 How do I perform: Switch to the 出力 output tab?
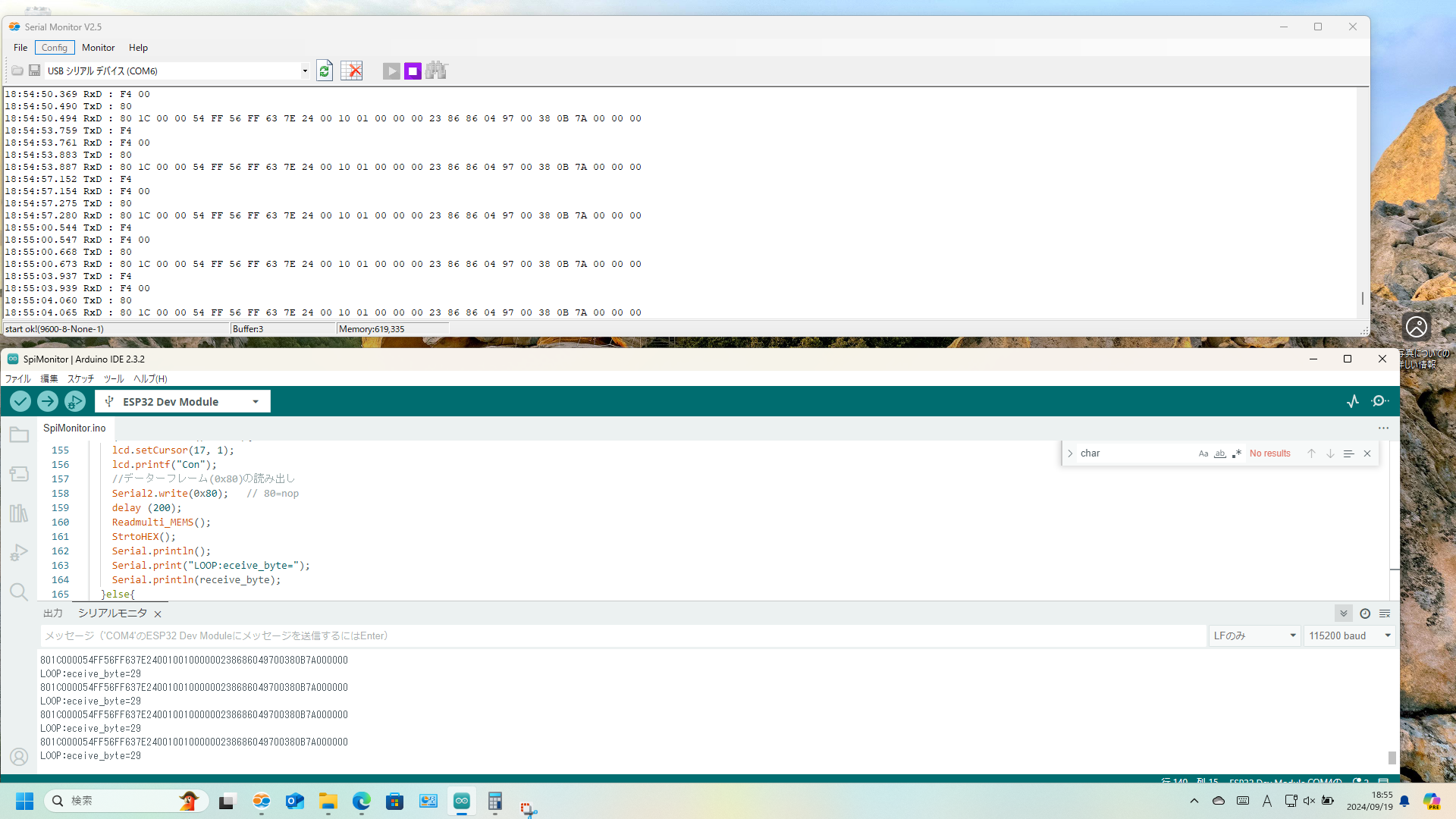[x=53, y=613]
